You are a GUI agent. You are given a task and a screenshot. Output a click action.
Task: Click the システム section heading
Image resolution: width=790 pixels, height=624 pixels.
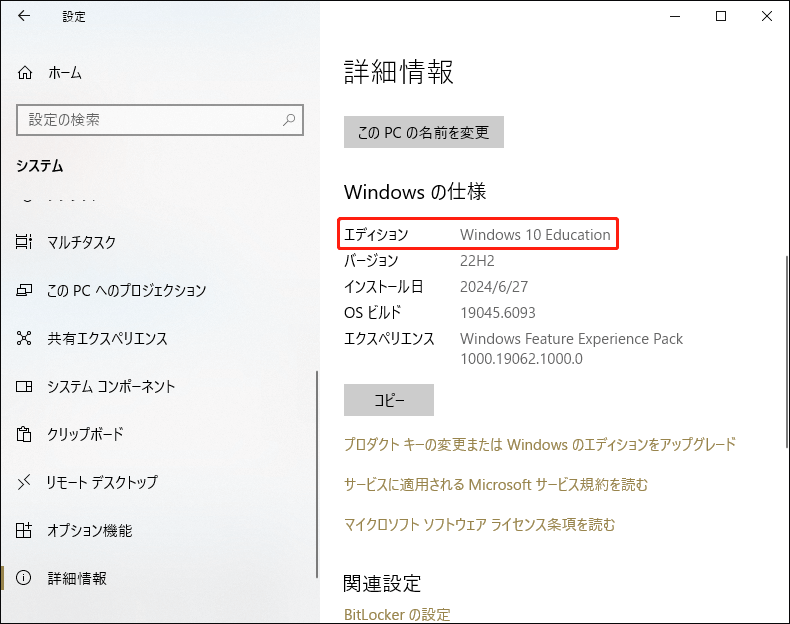39,166
